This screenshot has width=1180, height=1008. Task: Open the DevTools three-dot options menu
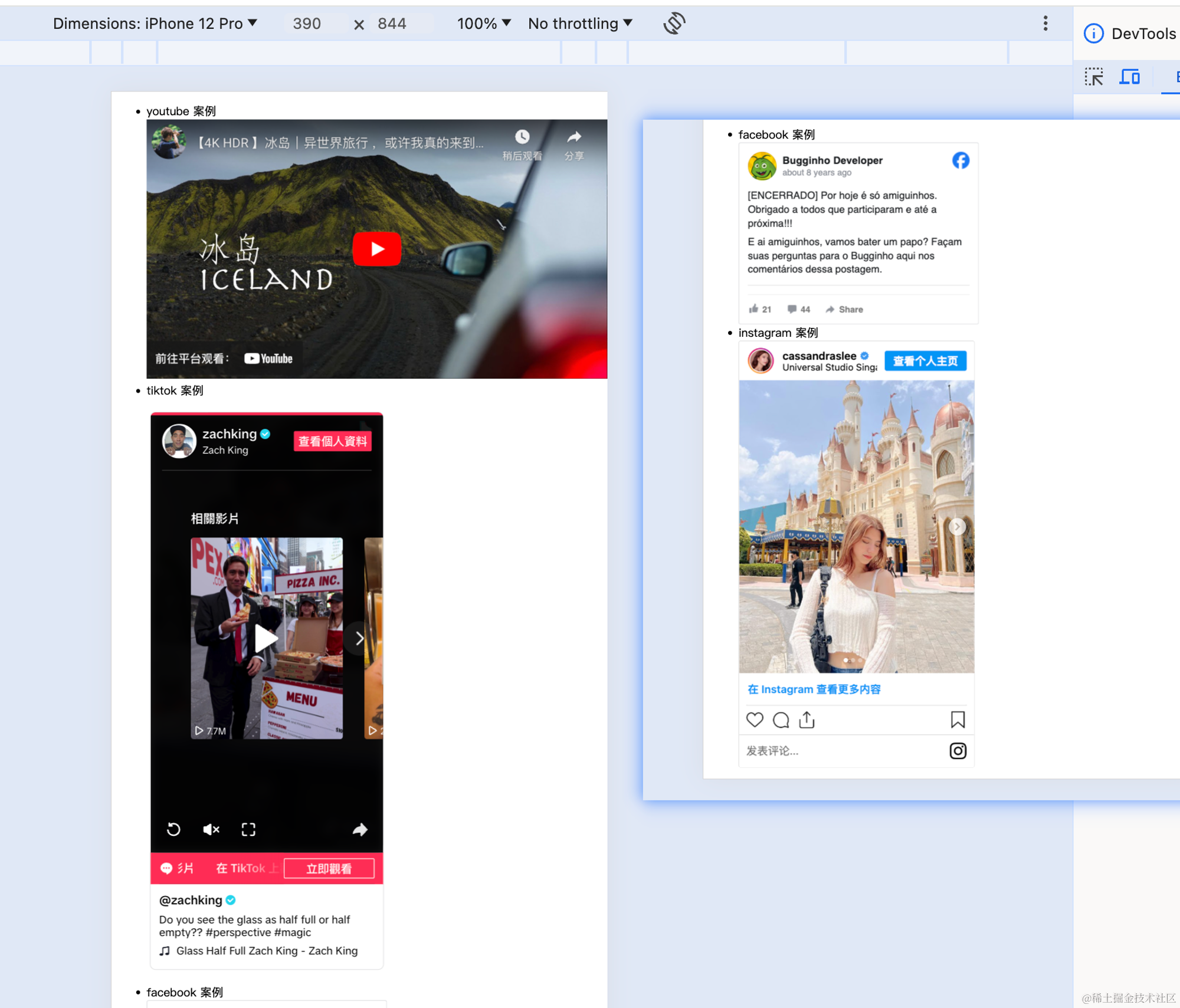[x=1045, y=24]
